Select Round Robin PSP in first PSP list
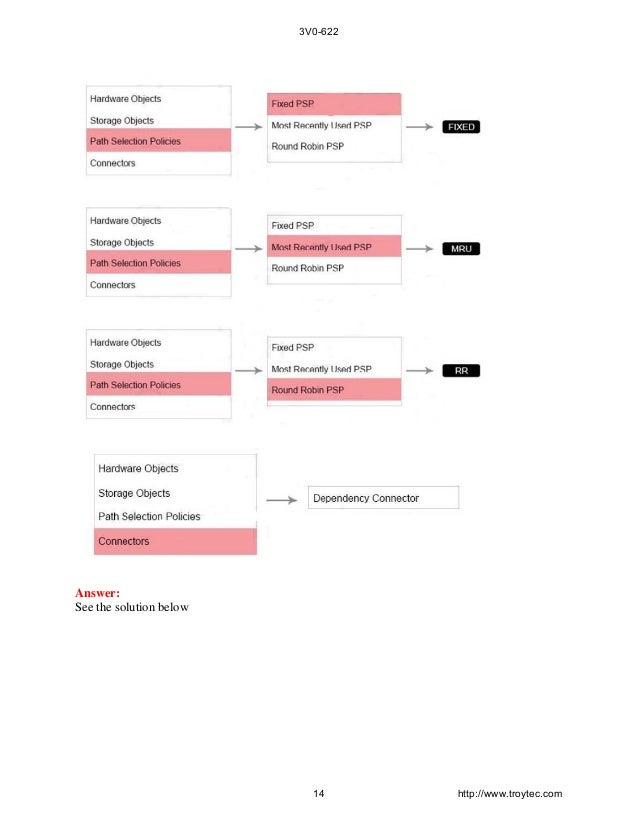This screenshot has width=638, height=826. pos(308,146)
